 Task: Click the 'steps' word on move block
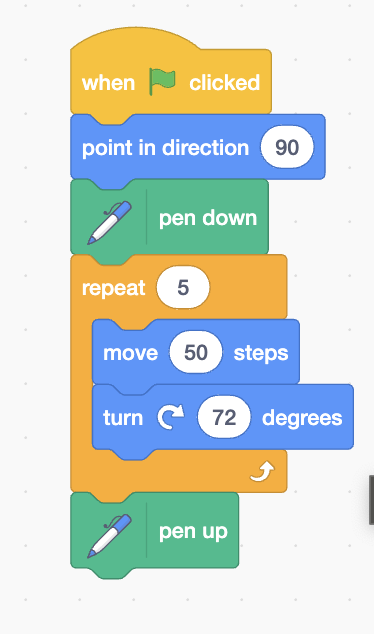click(261, 354)
